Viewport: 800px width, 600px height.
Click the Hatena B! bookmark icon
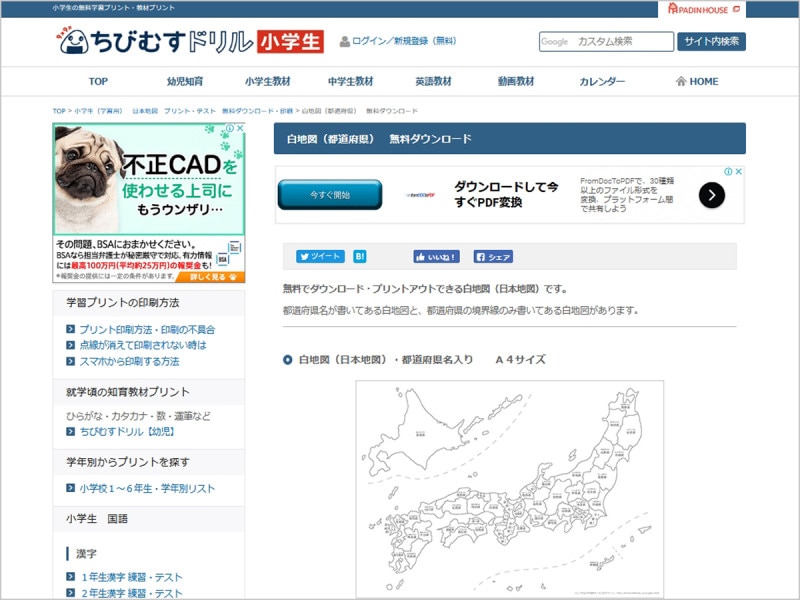tap(360, 257)
